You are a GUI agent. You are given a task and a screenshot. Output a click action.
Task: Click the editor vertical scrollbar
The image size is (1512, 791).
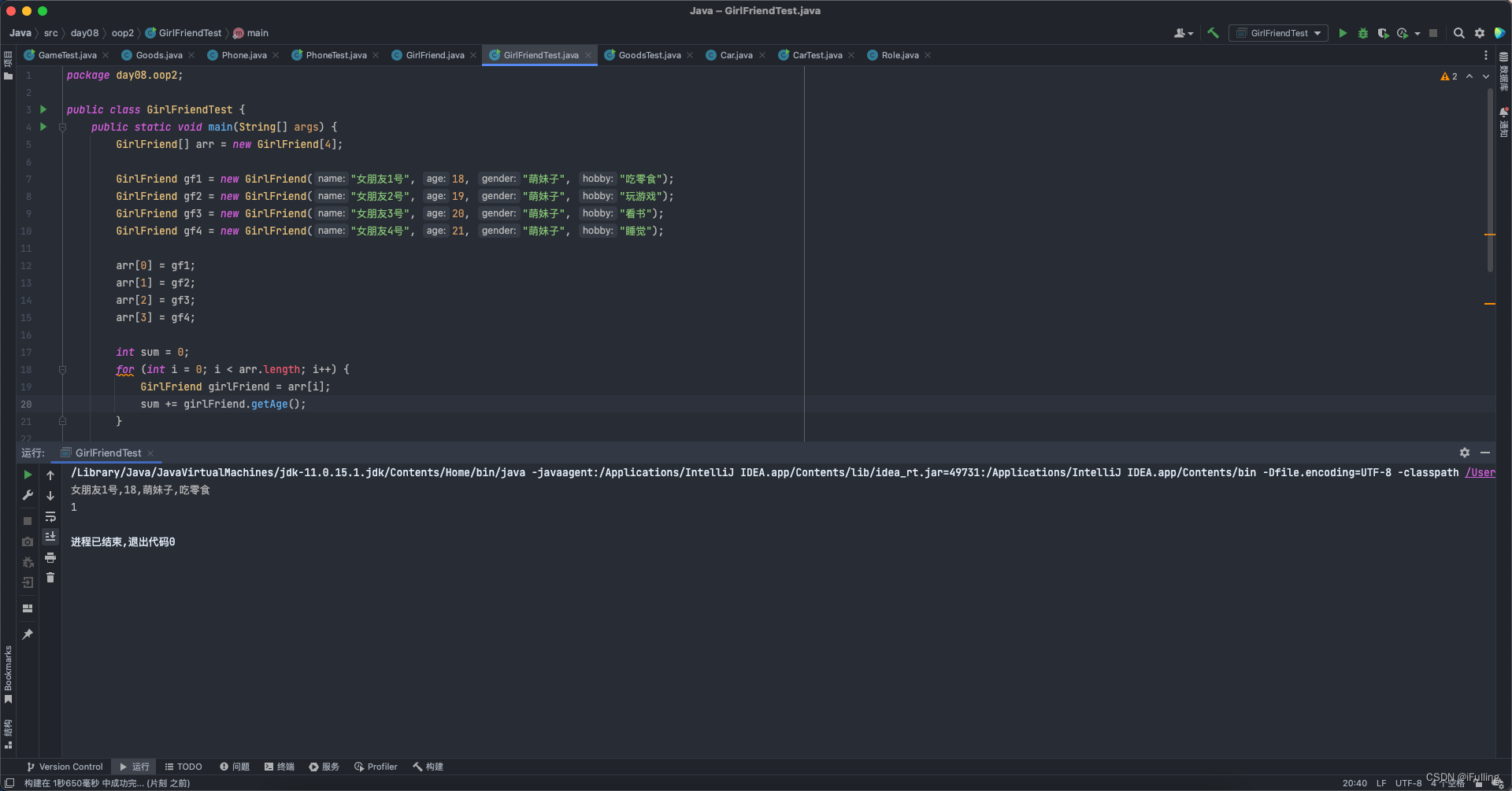[x=1490, y=179]
